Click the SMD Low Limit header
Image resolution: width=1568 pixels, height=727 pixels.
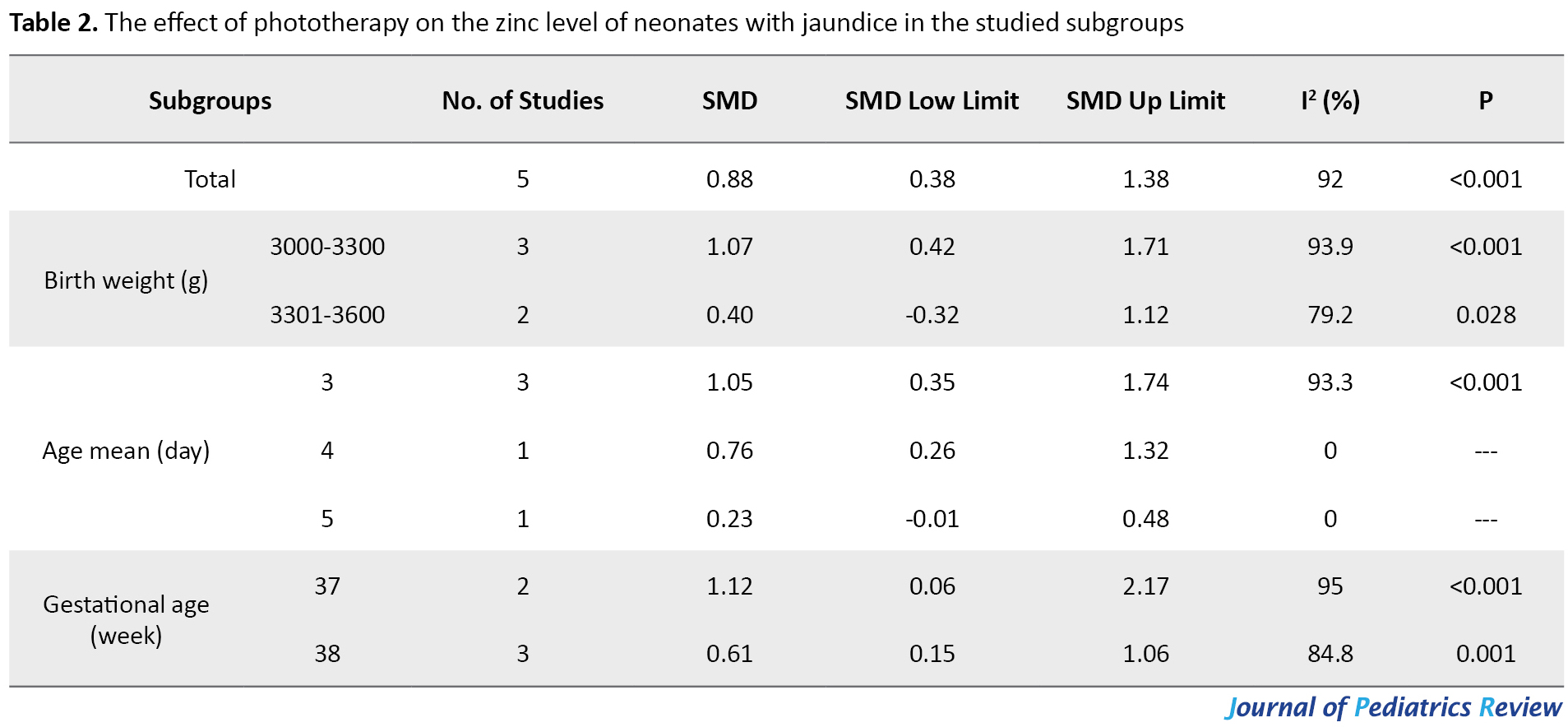932,101
